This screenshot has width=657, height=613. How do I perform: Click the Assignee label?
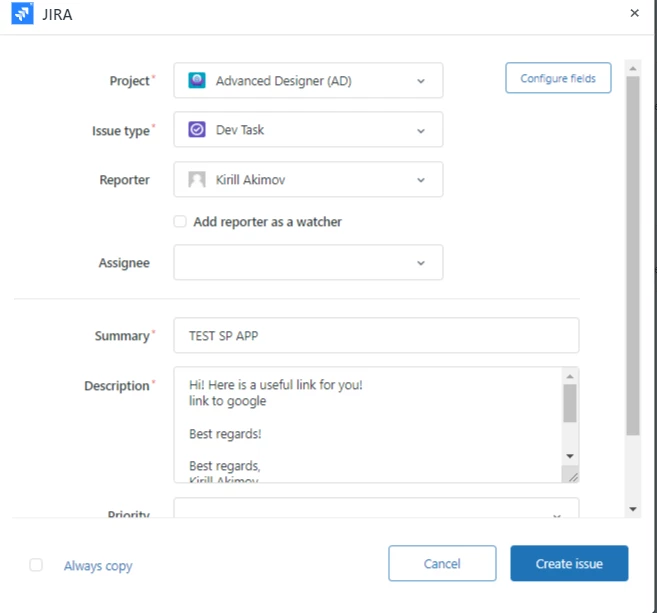(124, 263)
